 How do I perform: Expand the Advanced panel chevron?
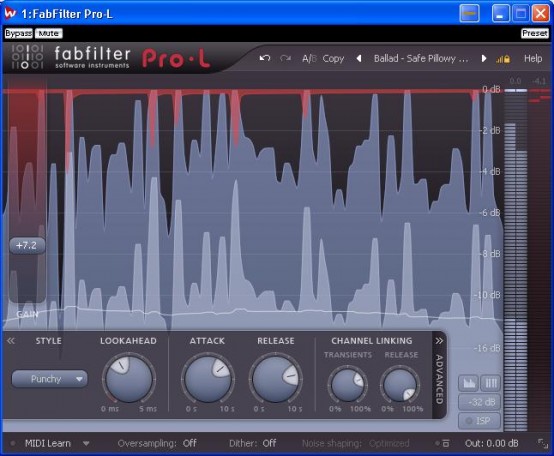pos(439,341)
